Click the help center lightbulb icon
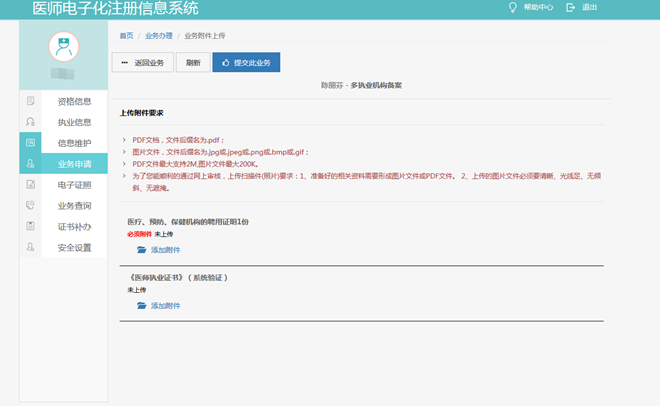The height and width of the screenshot is (407, 664). click(513, 7)
